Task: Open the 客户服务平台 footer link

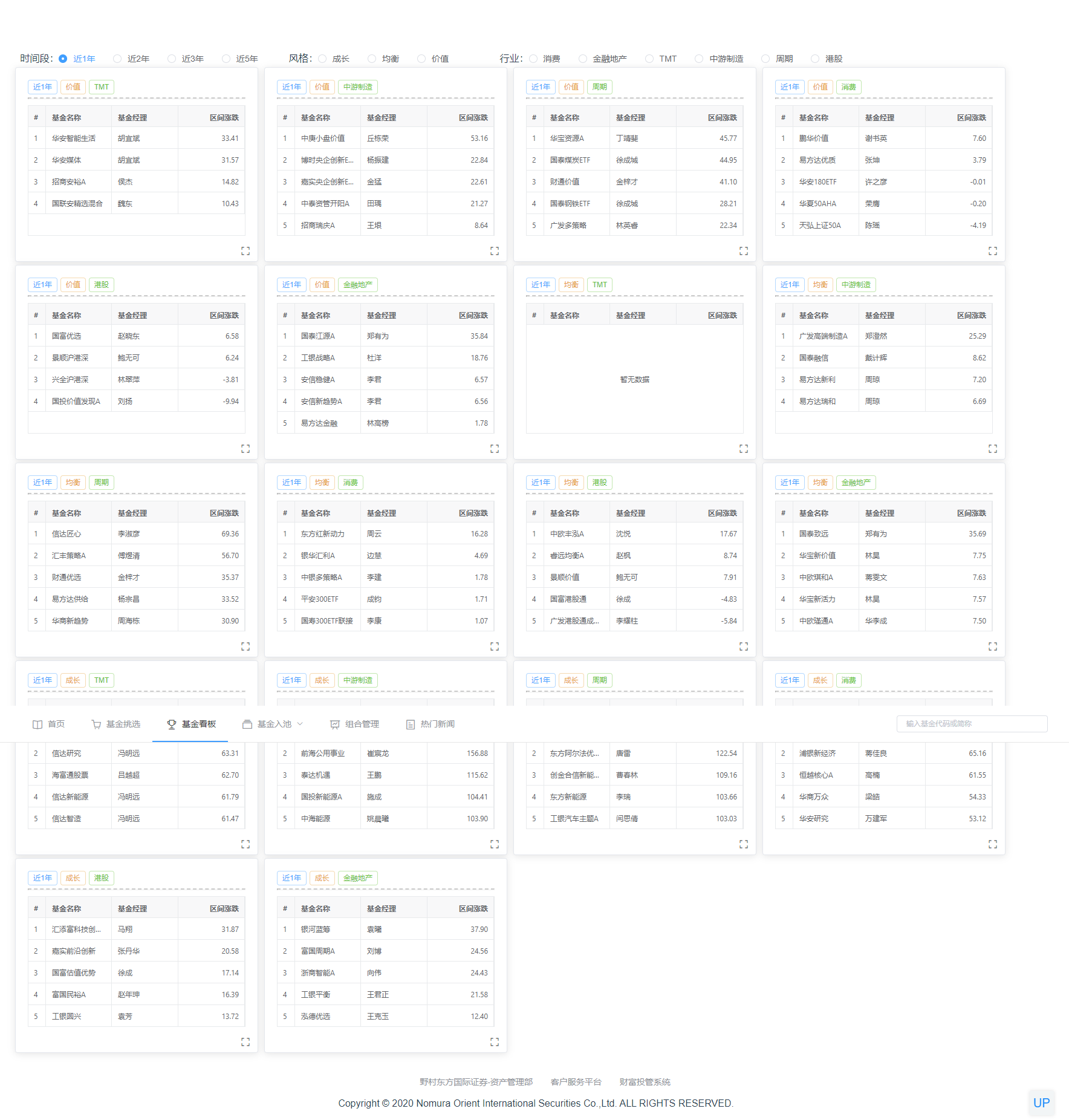Action: 576,1082
